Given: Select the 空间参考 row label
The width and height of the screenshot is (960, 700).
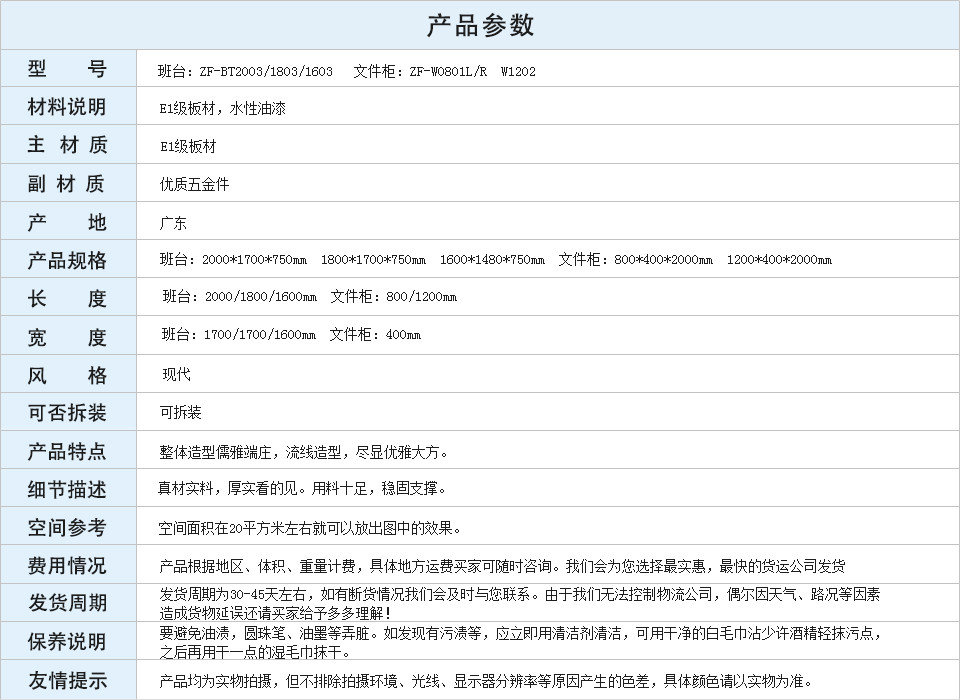Looking at the screenshot, I should point(67,527).
